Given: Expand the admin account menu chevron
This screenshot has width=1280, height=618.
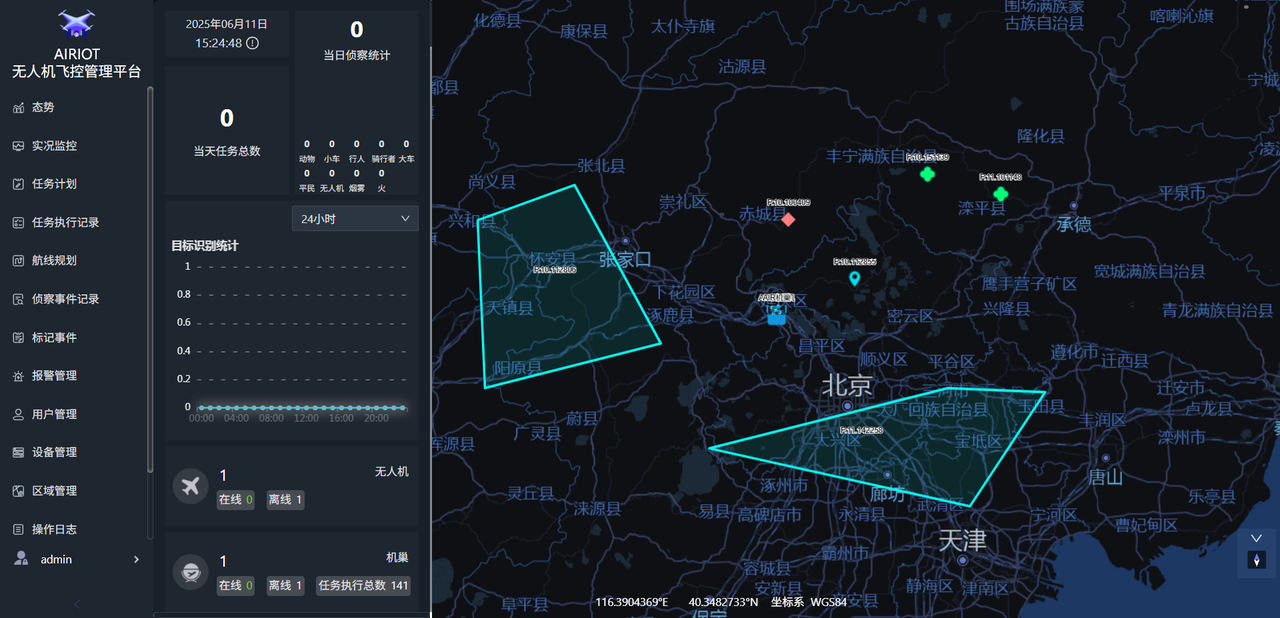Looking at the screenshot, I should tap(136, 560).
